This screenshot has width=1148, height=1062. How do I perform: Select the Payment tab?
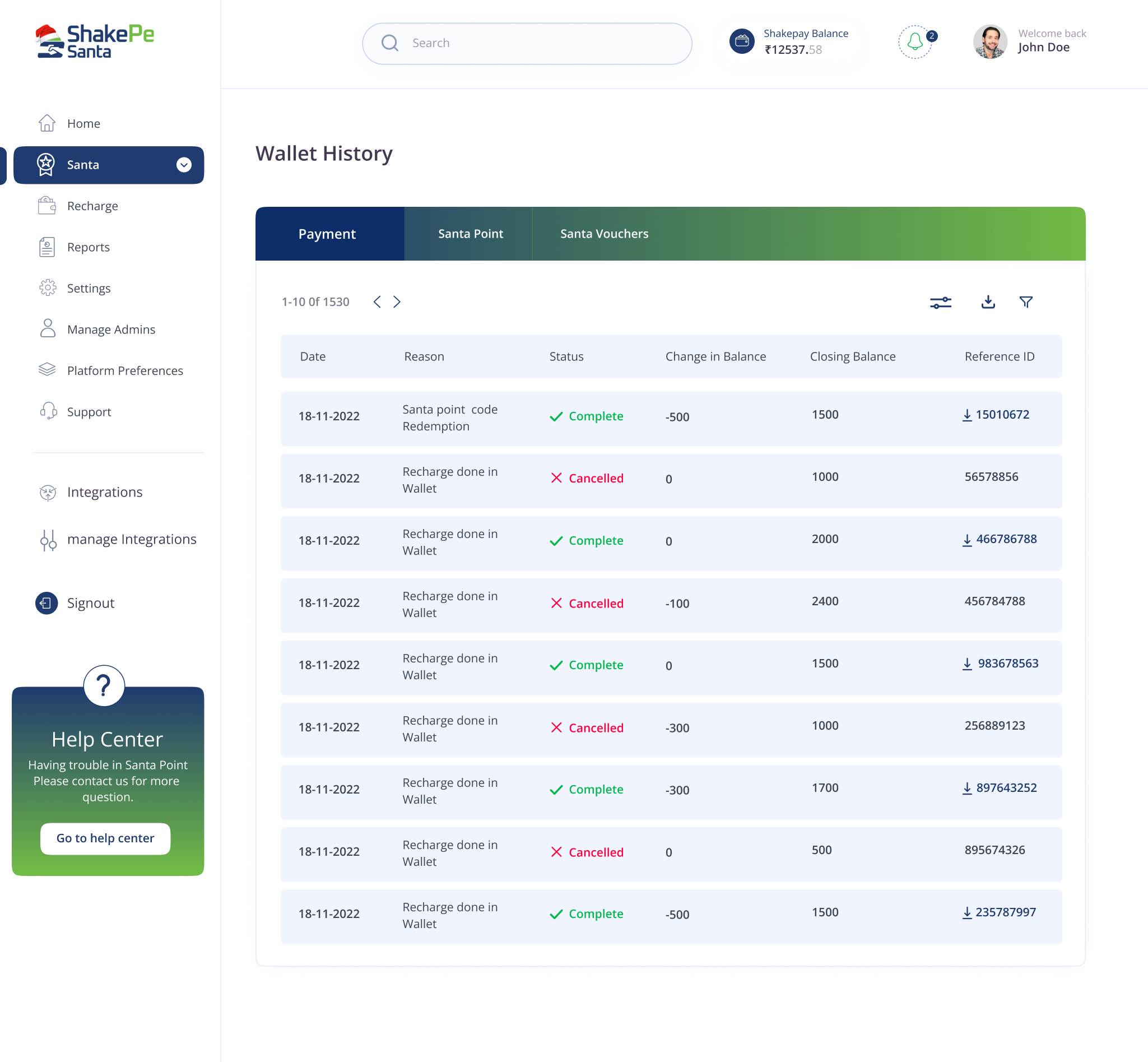[x=327, y=234]
